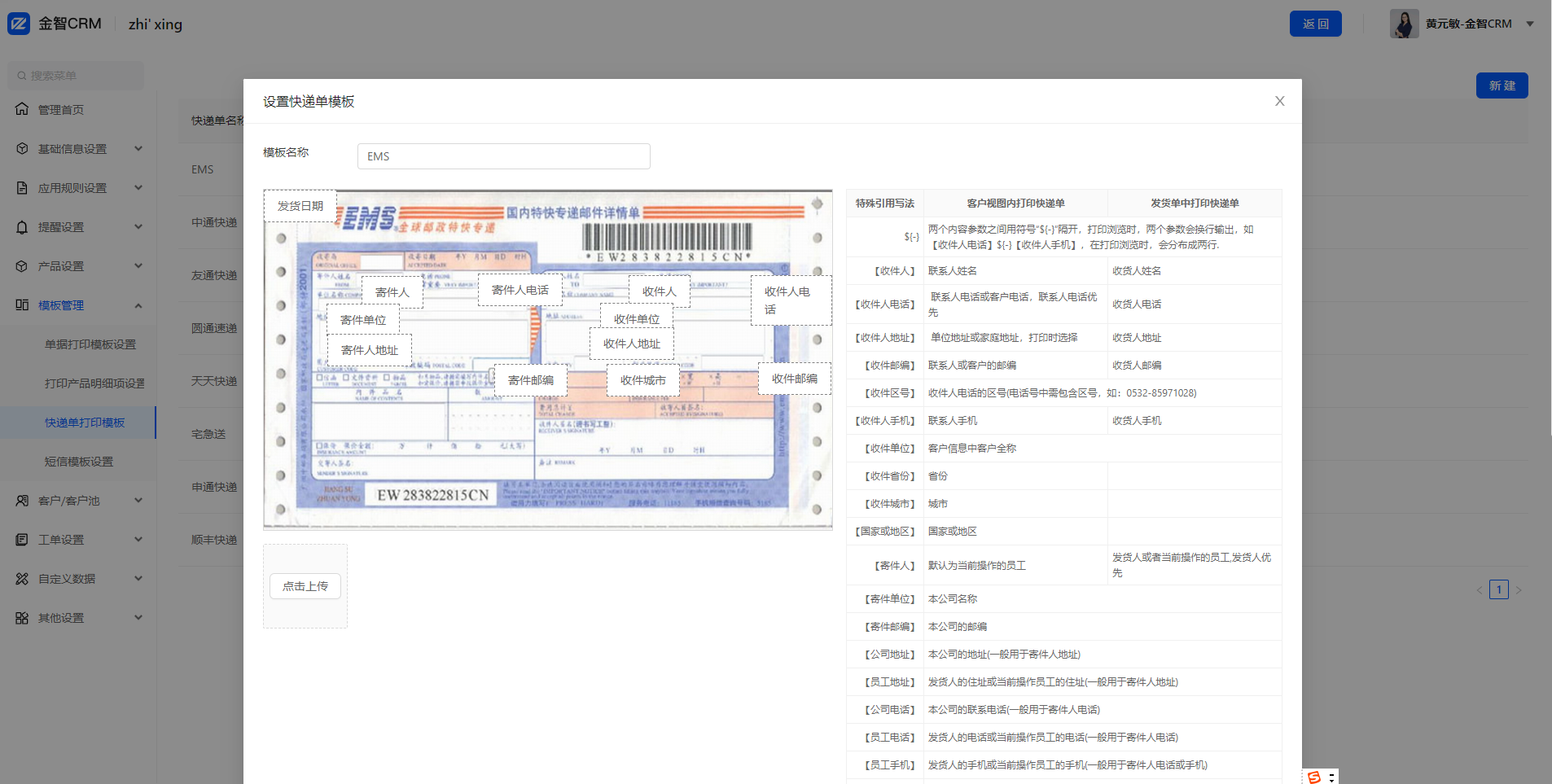Select the 收件人地址 field box on template

pos(632,344)
